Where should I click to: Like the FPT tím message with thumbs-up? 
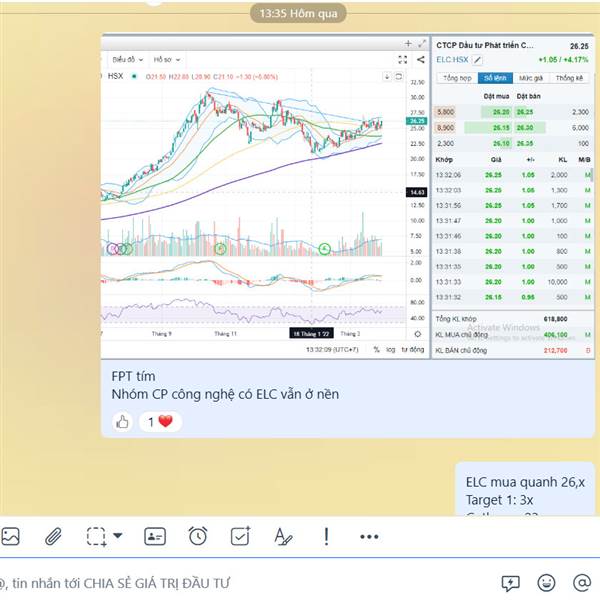point(122,422)
